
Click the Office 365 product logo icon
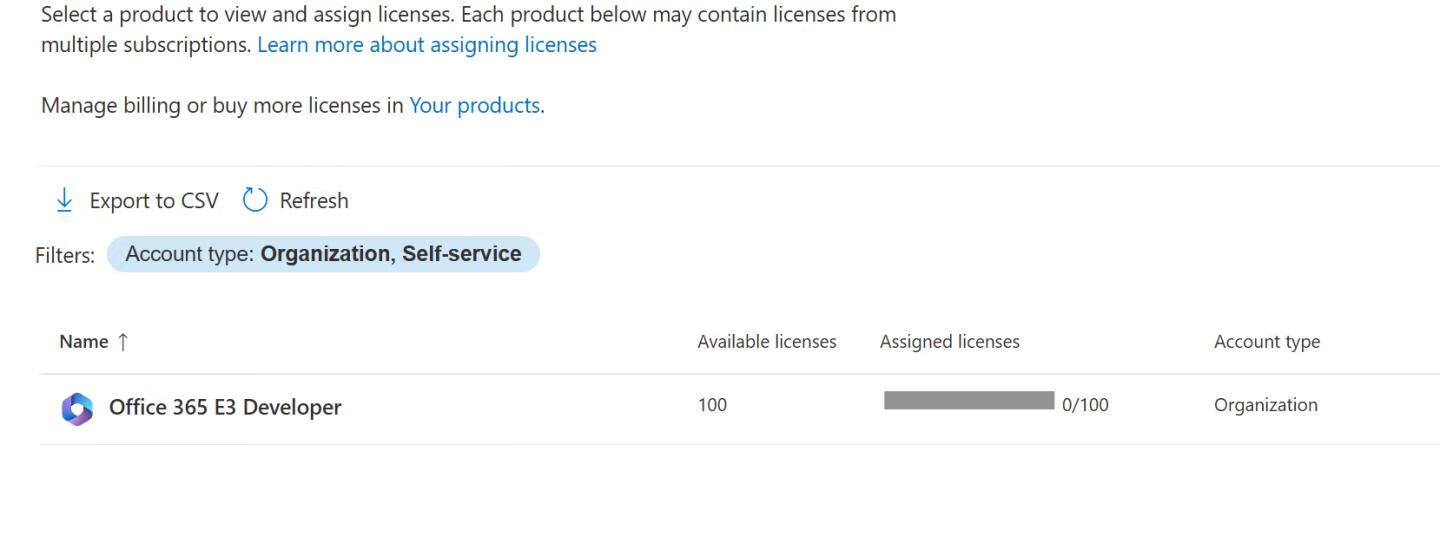77,408
